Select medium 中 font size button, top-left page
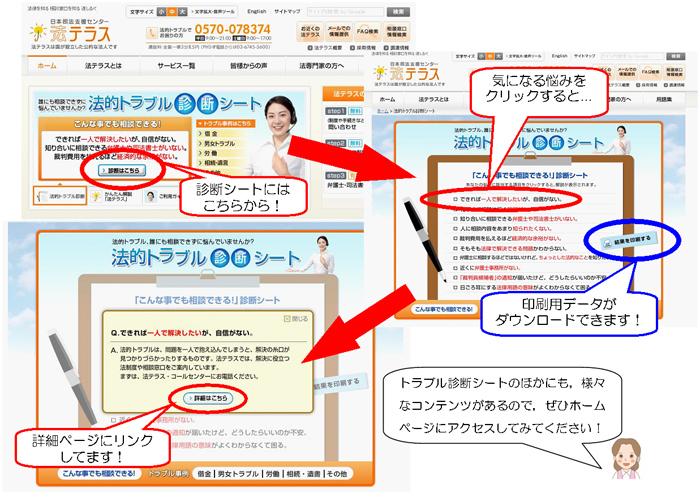This screenshot has height=497, width=700. pyautogui.click(x=172, y=12)
